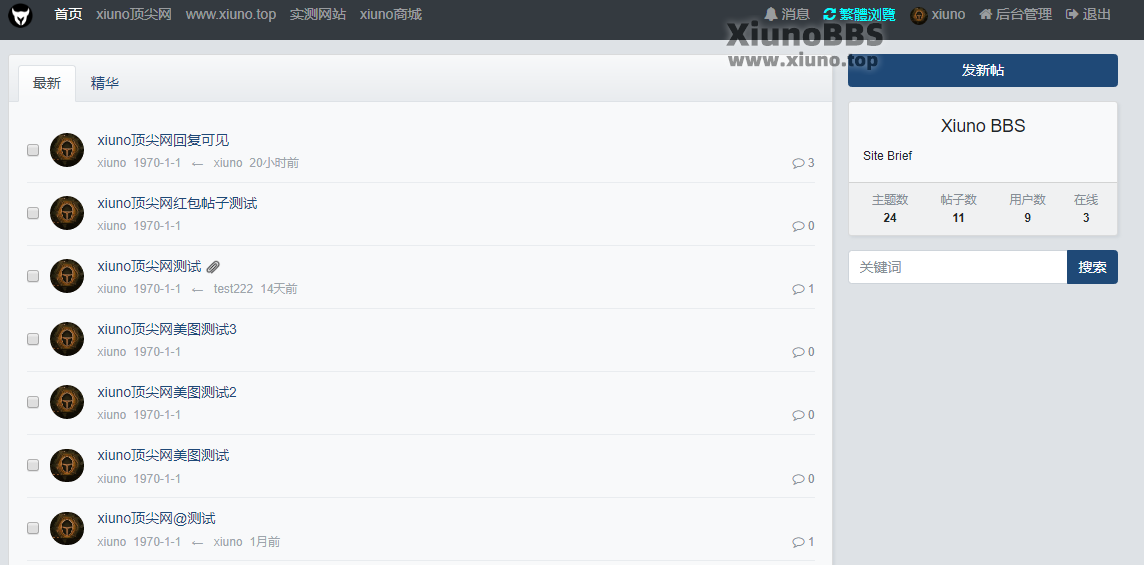This screenshot has width=1144, height=565.
Task: Focus the 关键词 search field
Action: coord(957,267)
